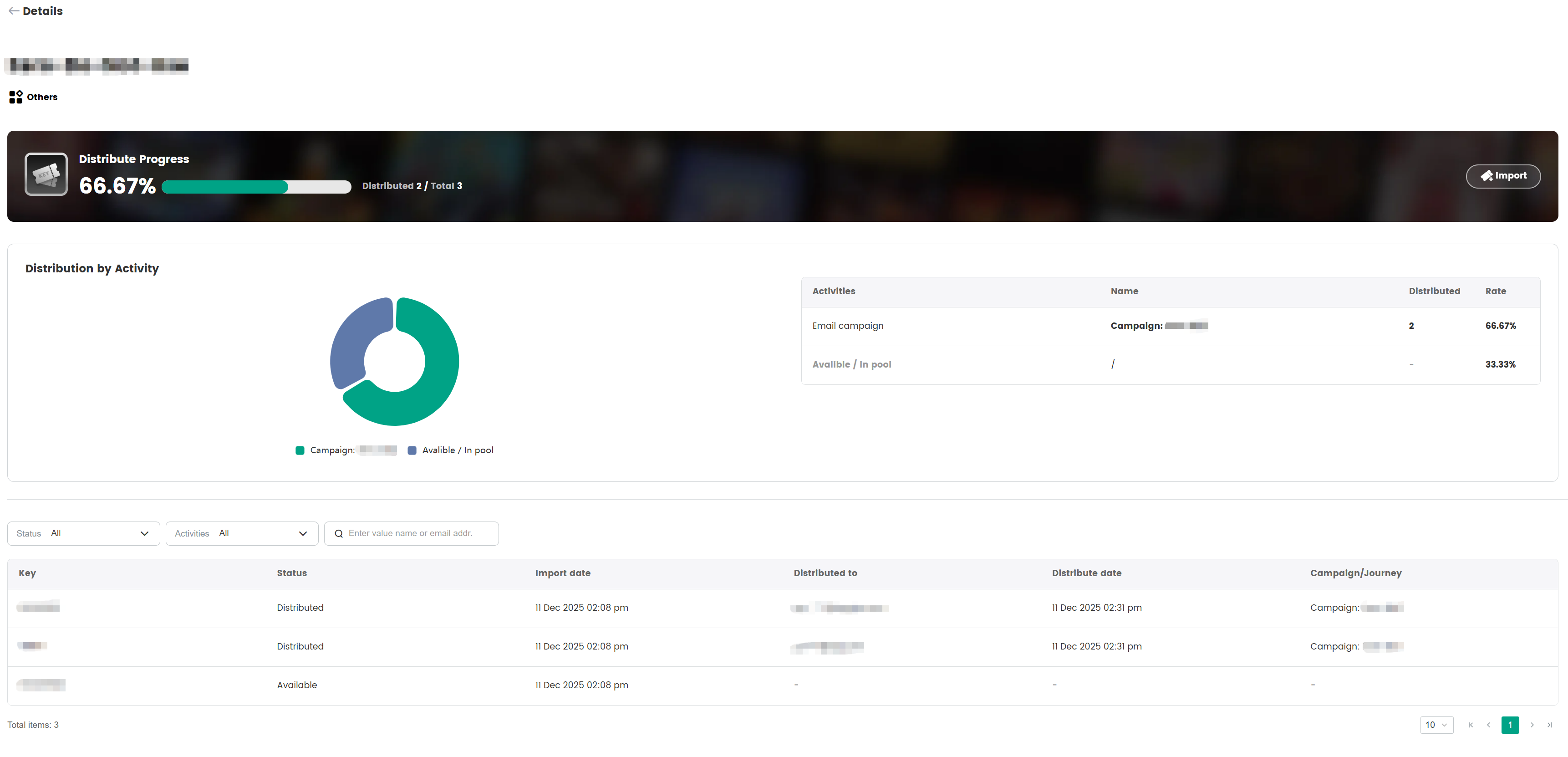Go to previous page arrow
Viewport: 1568px width, 757px height.
coord(1488,725)
